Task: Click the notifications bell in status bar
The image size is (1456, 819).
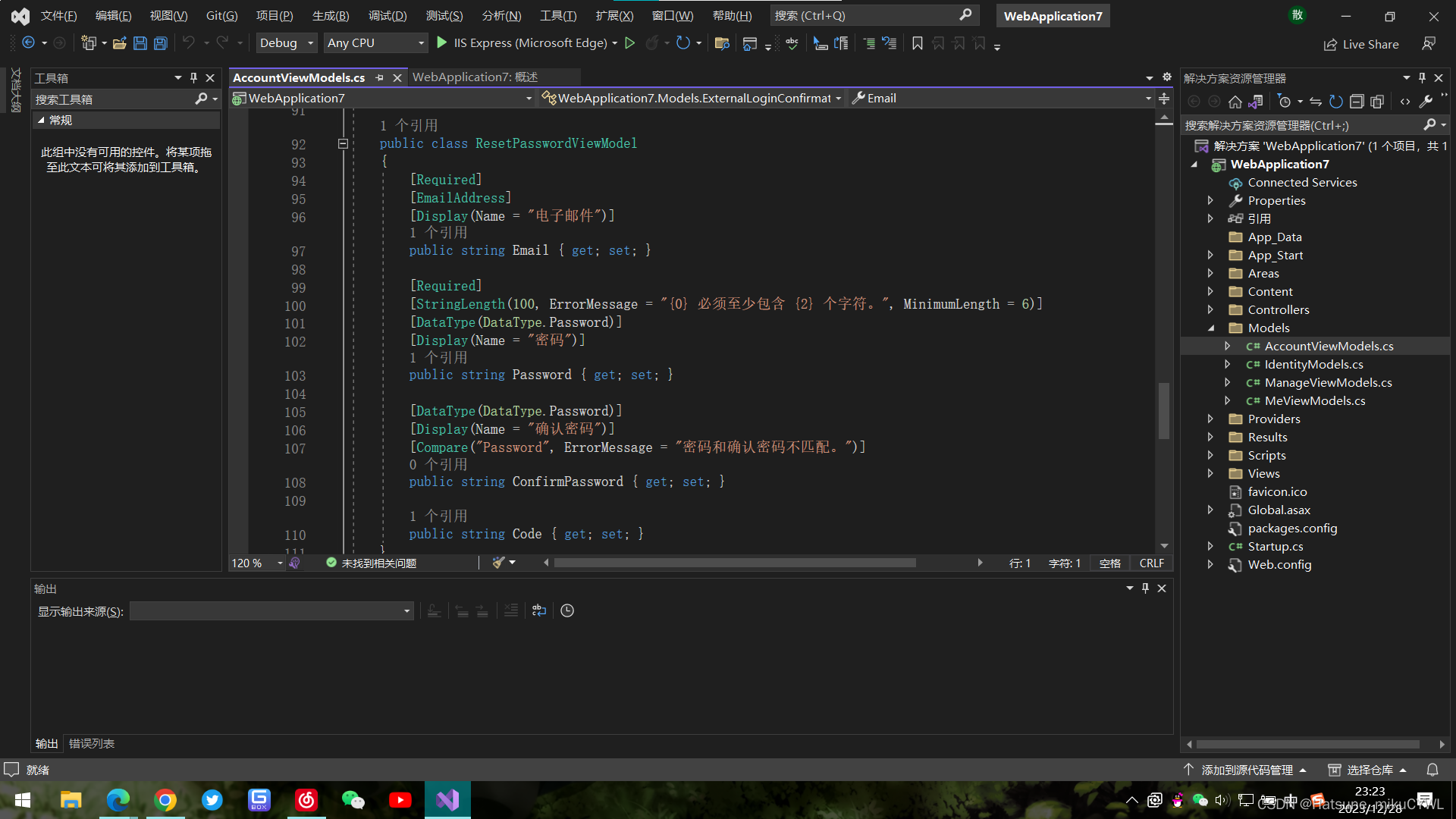Action: click(x=1432, y=770)
